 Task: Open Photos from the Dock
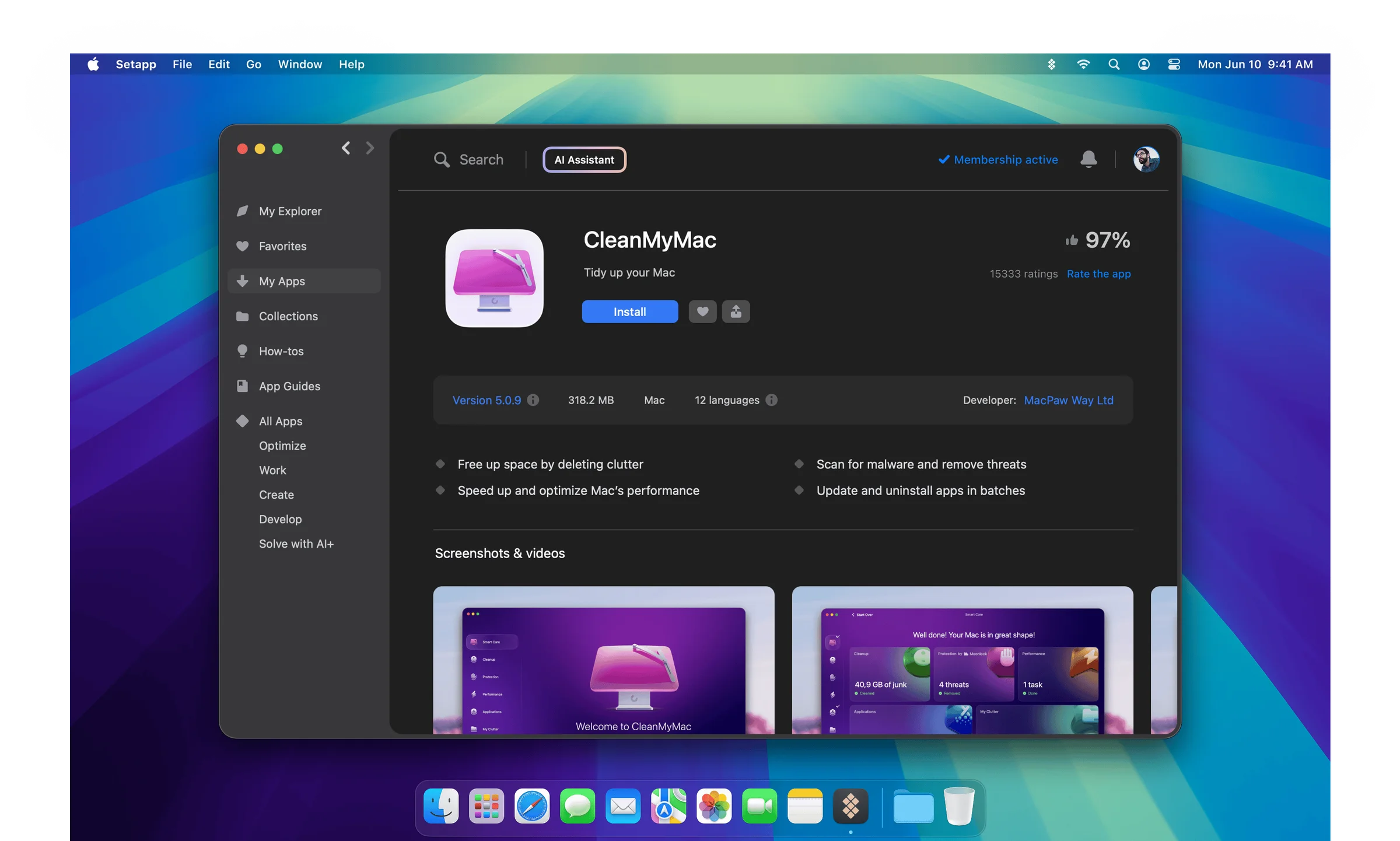(x=714, y=806)
